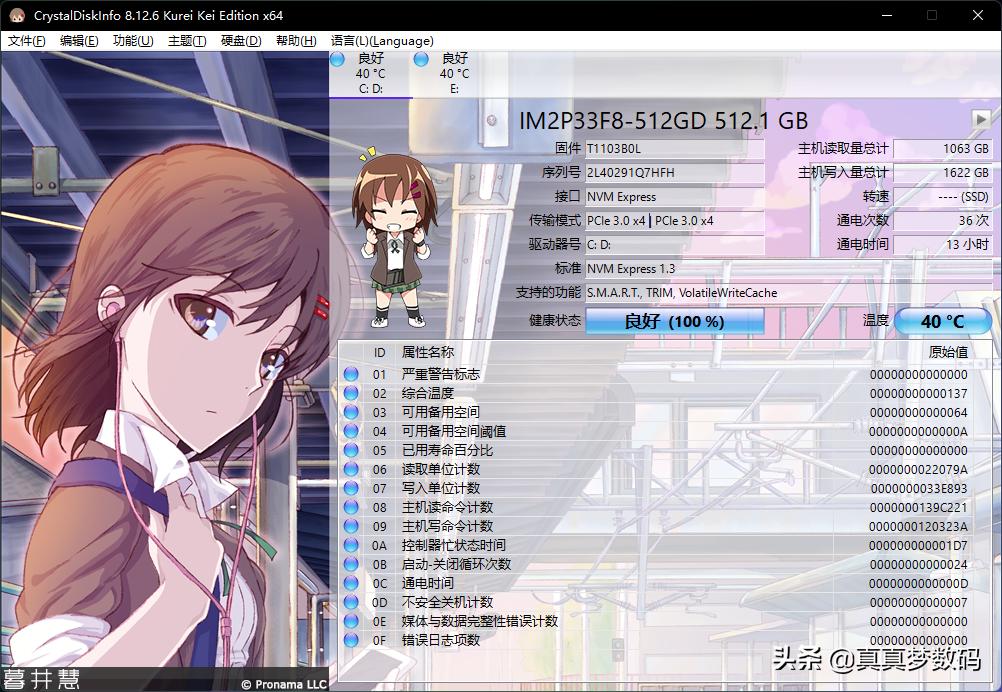Click the 序列号 serial number field

point(674,172)
